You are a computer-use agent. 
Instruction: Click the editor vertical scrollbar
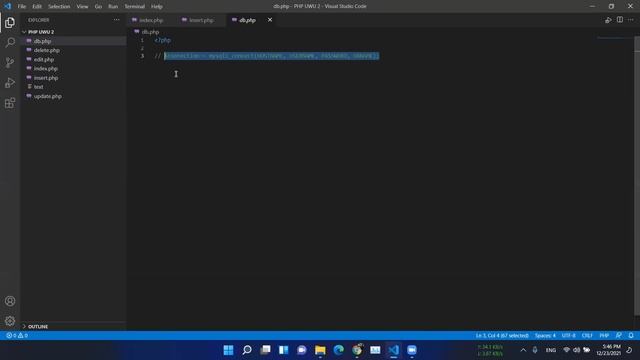(637, 176)
